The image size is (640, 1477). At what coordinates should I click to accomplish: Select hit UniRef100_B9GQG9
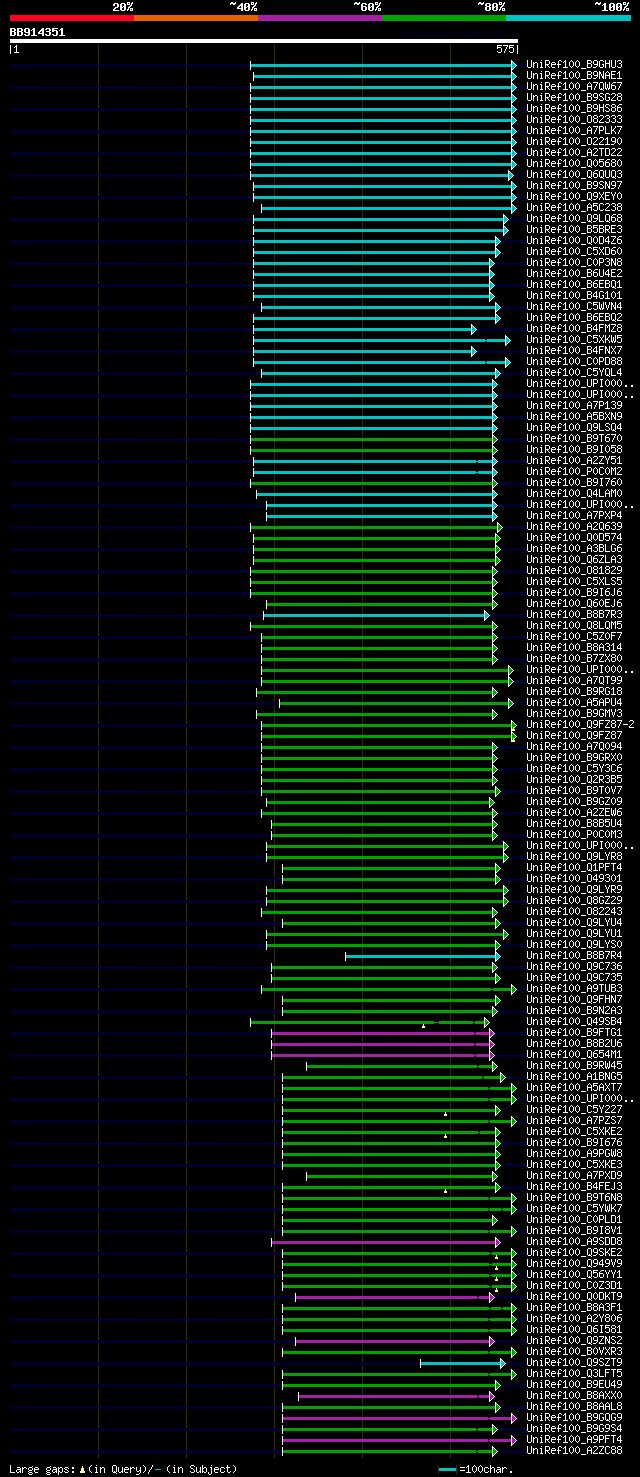point(574,1417)
